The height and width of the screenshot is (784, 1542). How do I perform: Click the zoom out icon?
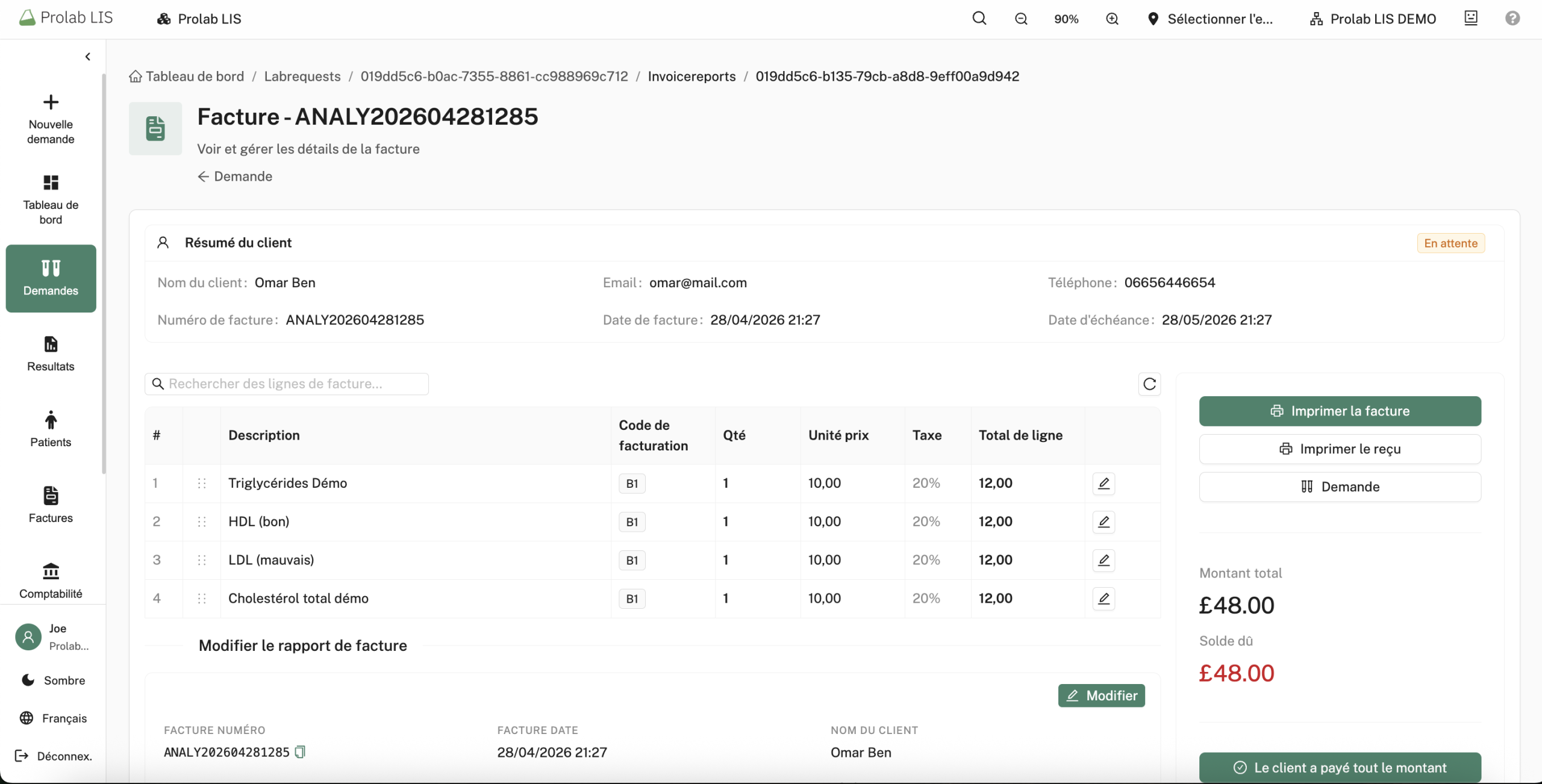[x=1021, y=19]
